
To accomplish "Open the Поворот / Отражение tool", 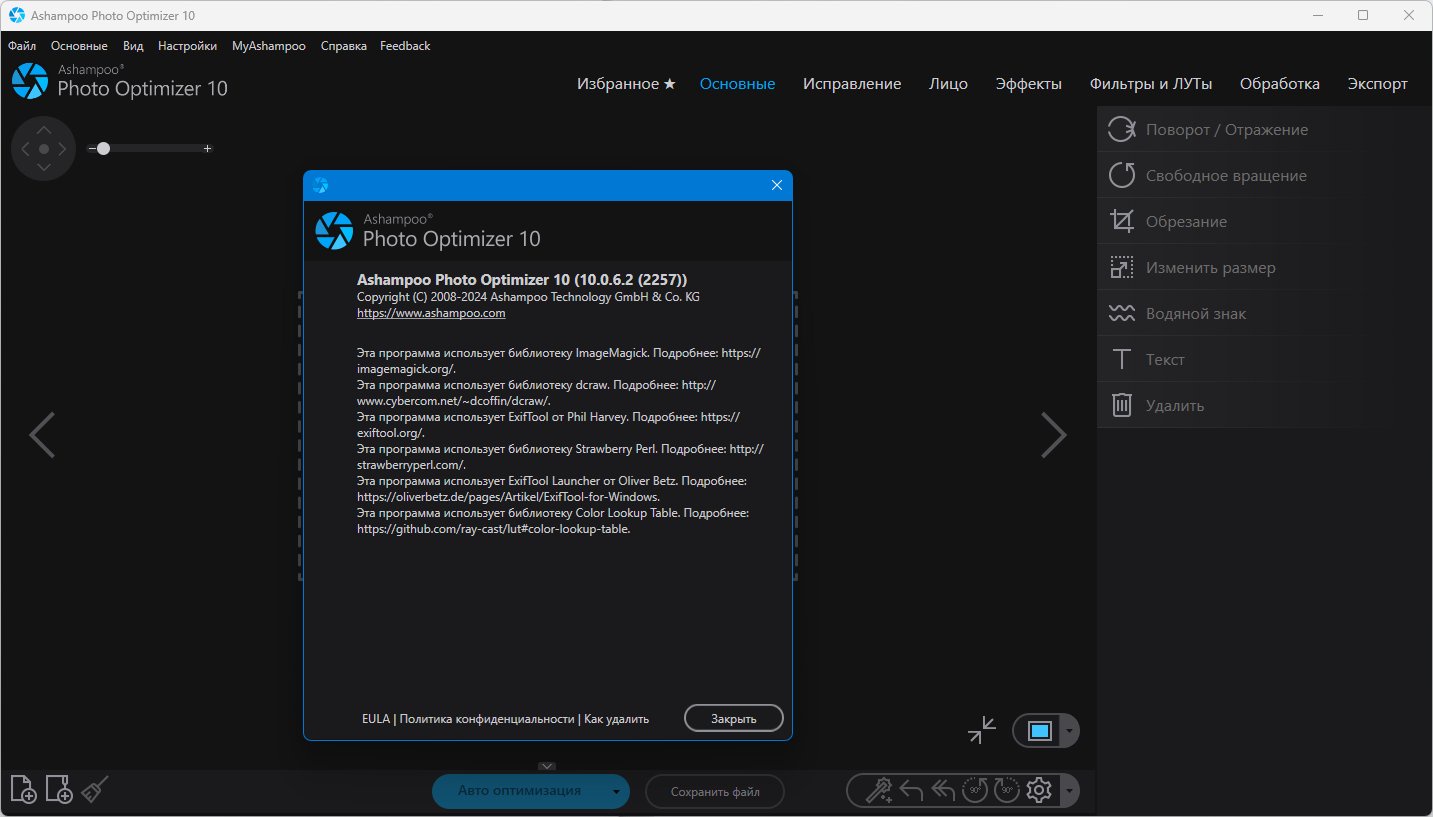I will 1264,129.
